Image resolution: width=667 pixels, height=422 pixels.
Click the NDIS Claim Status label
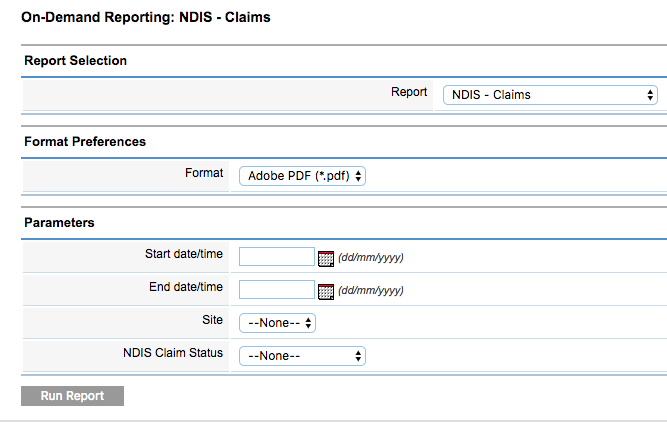[173, 353]
